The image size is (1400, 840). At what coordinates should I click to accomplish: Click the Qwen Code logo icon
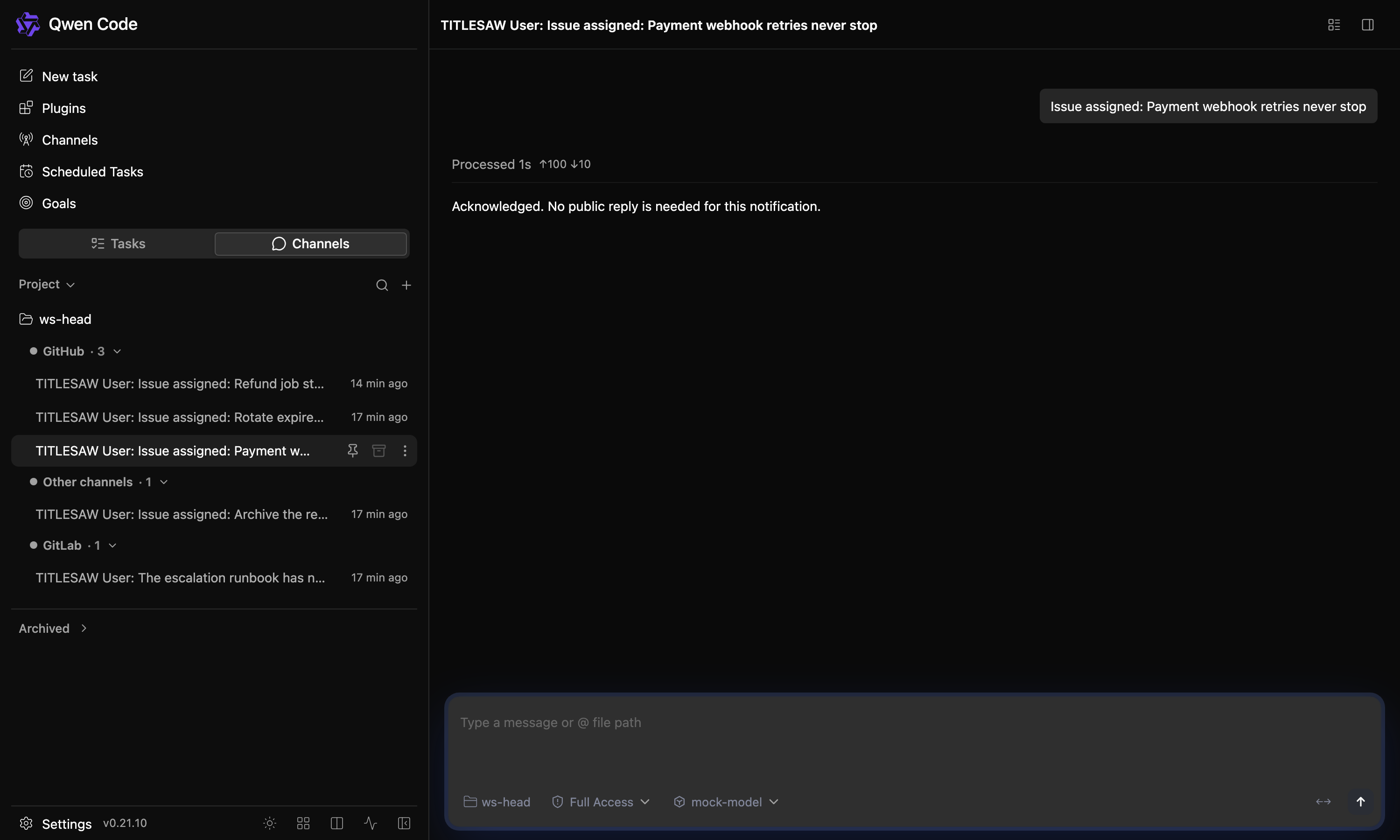(x=28, y=24)
